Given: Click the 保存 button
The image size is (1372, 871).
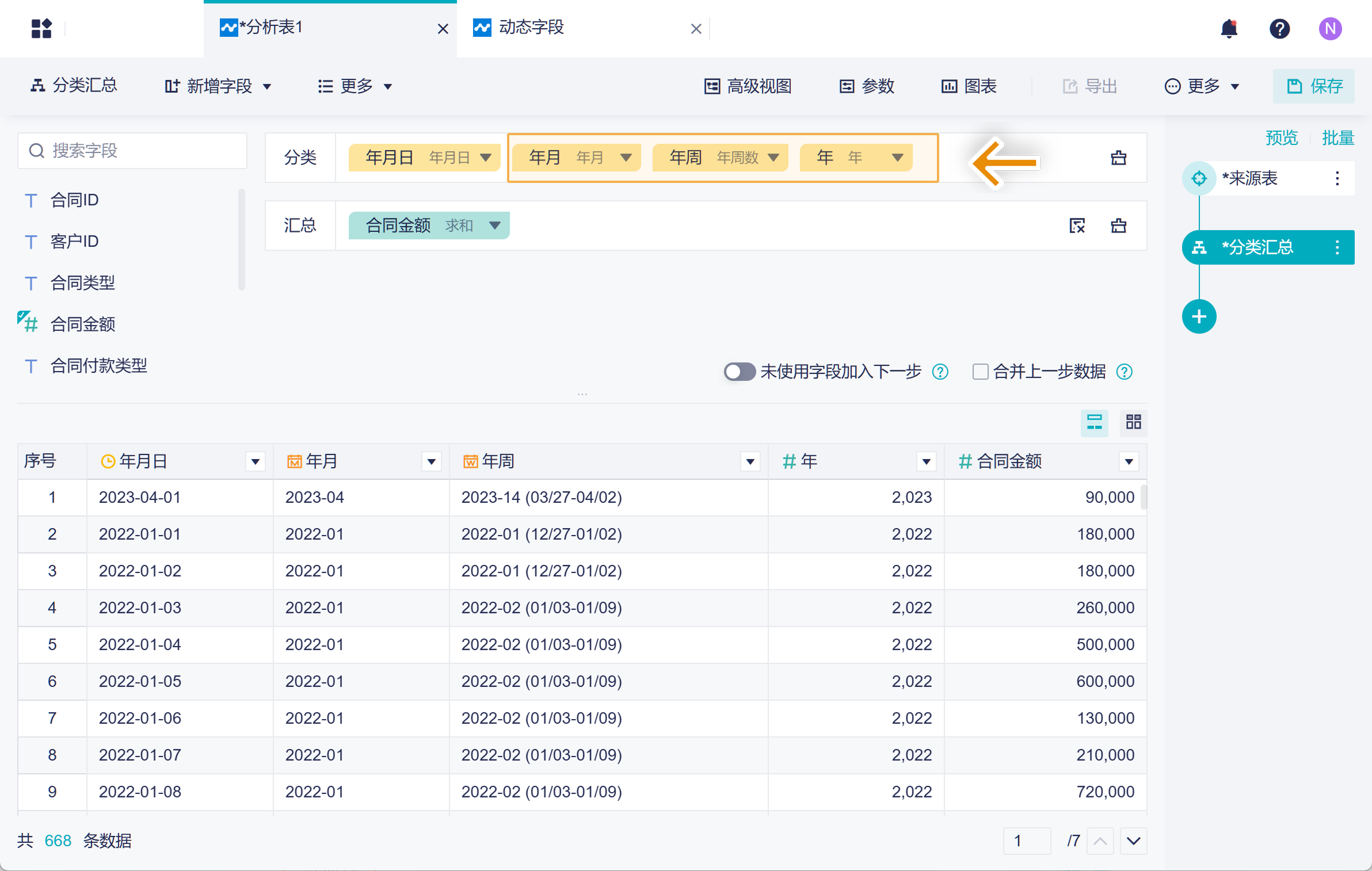Looking at the screenshot, I should (x=1314, y=86).
